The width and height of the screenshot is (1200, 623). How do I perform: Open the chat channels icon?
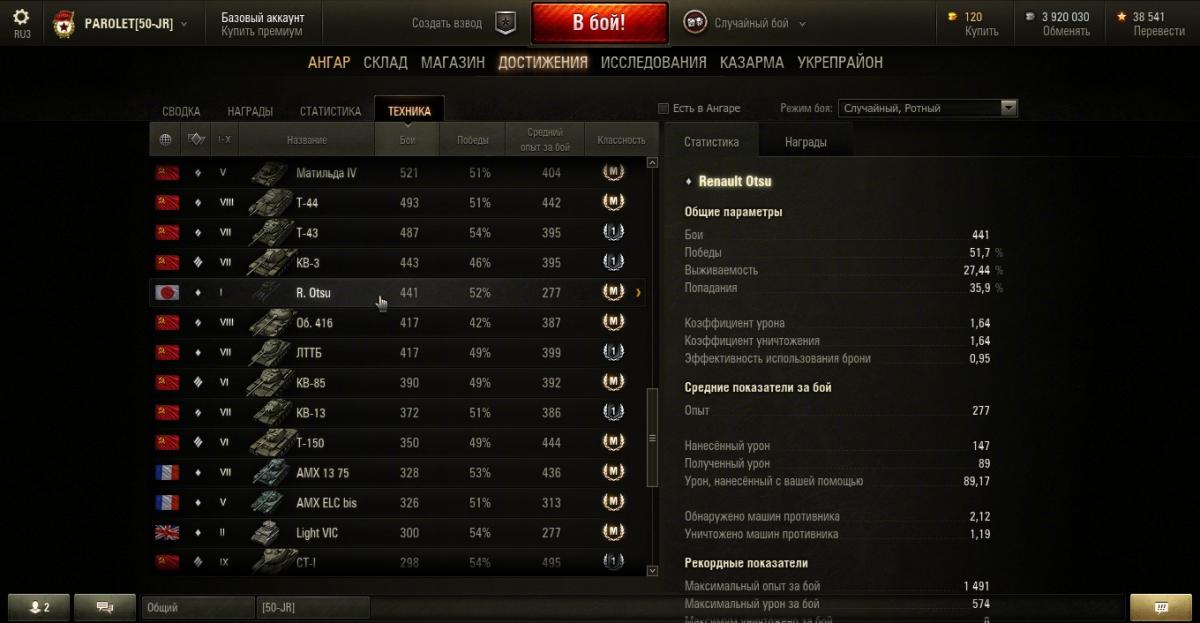pos(107,607)
